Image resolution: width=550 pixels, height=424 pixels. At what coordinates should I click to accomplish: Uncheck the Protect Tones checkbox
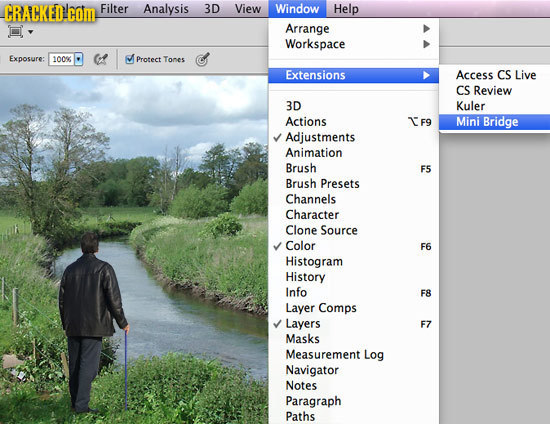pos(130,59)
